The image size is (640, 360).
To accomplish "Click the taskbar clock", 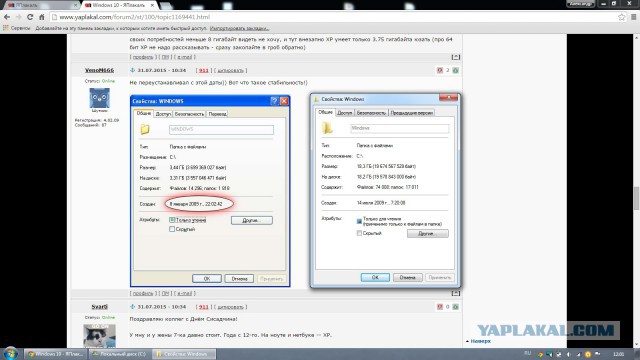I will pyautogui.click(x=618, y=354).
